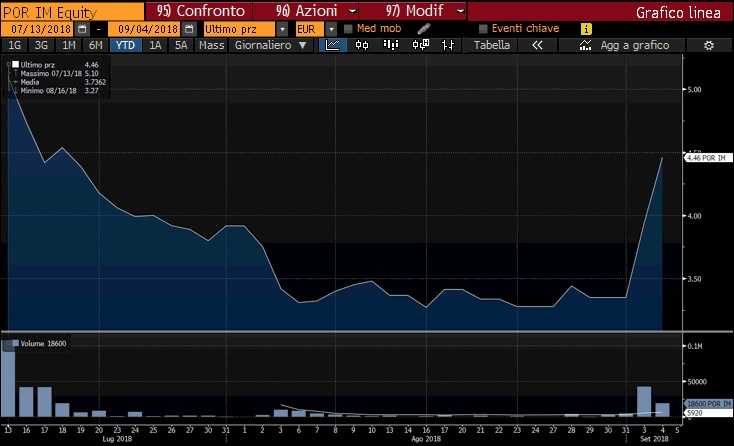Click the Massimo 07/13/18 legend row
This screenshot has width=734, height=446.
pyautogui.click(x=59, y=73)
